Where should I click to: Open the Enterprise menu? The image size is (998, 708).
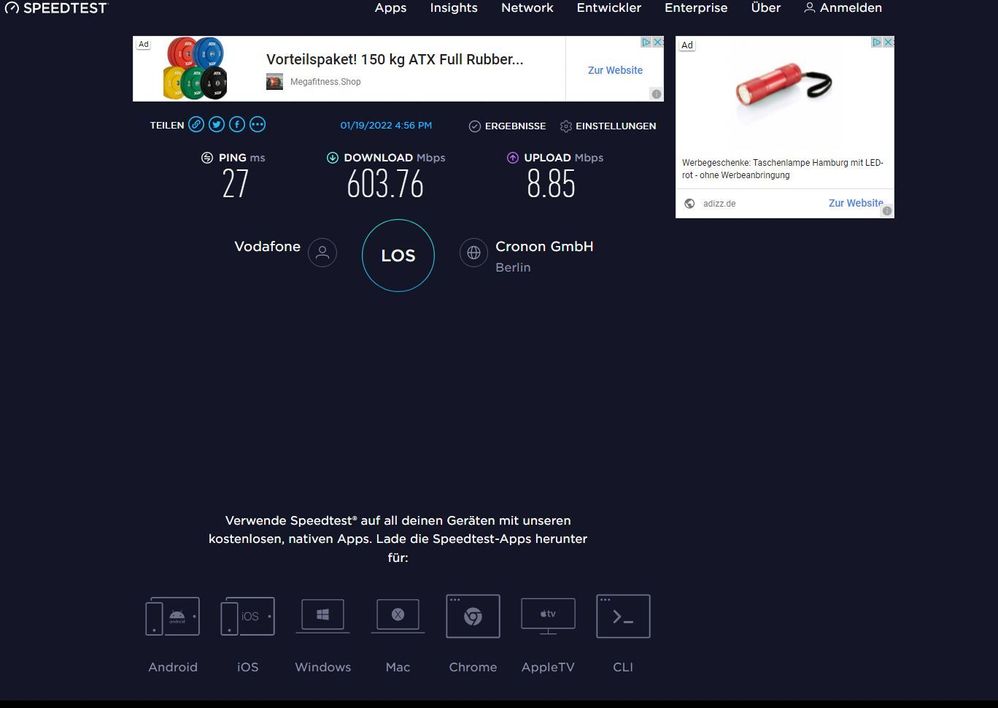tap(696, 8)
